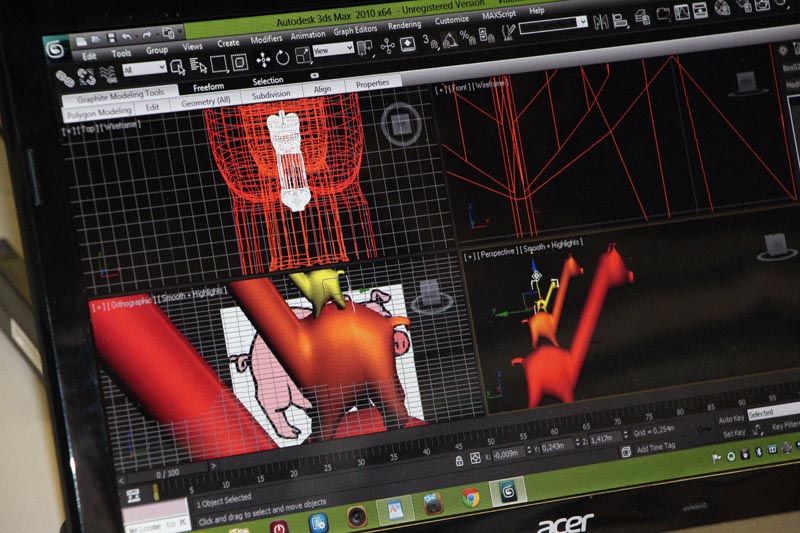Toggle the Selection Lock padlock

click(460, 461)
